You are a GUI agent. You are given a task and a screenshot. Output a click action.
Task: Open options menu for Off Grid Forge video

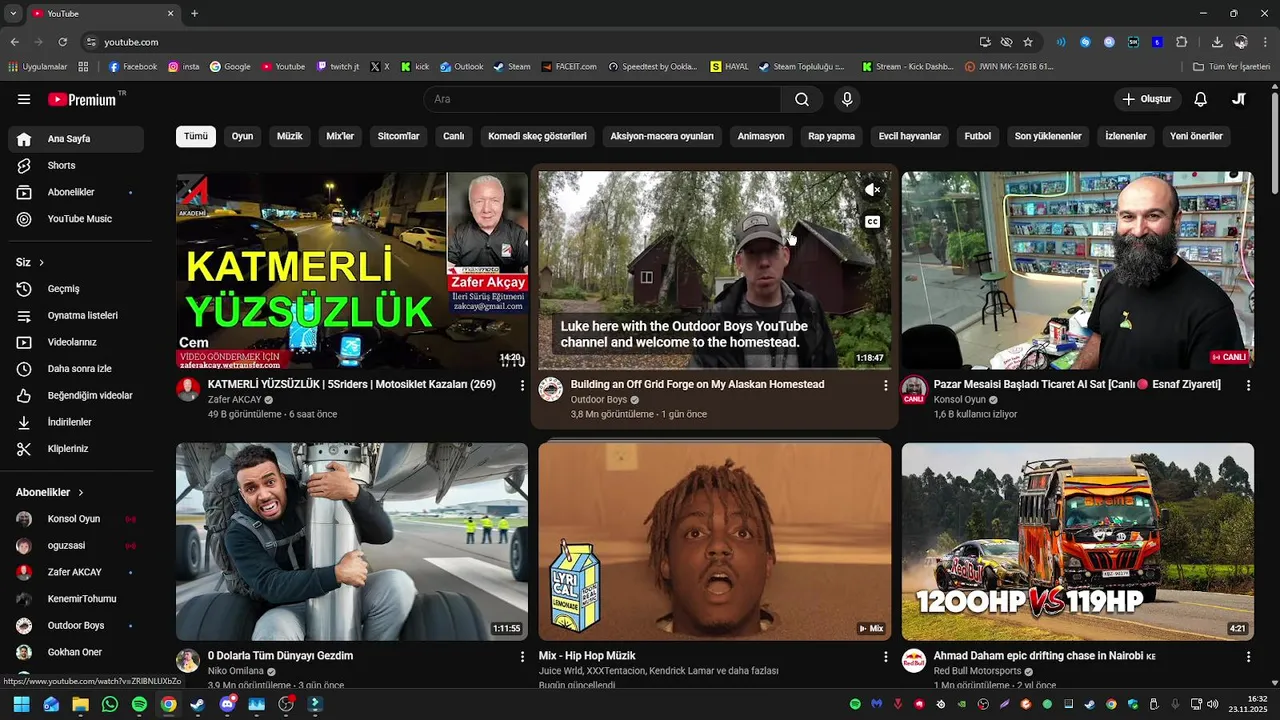coord(885,385)
